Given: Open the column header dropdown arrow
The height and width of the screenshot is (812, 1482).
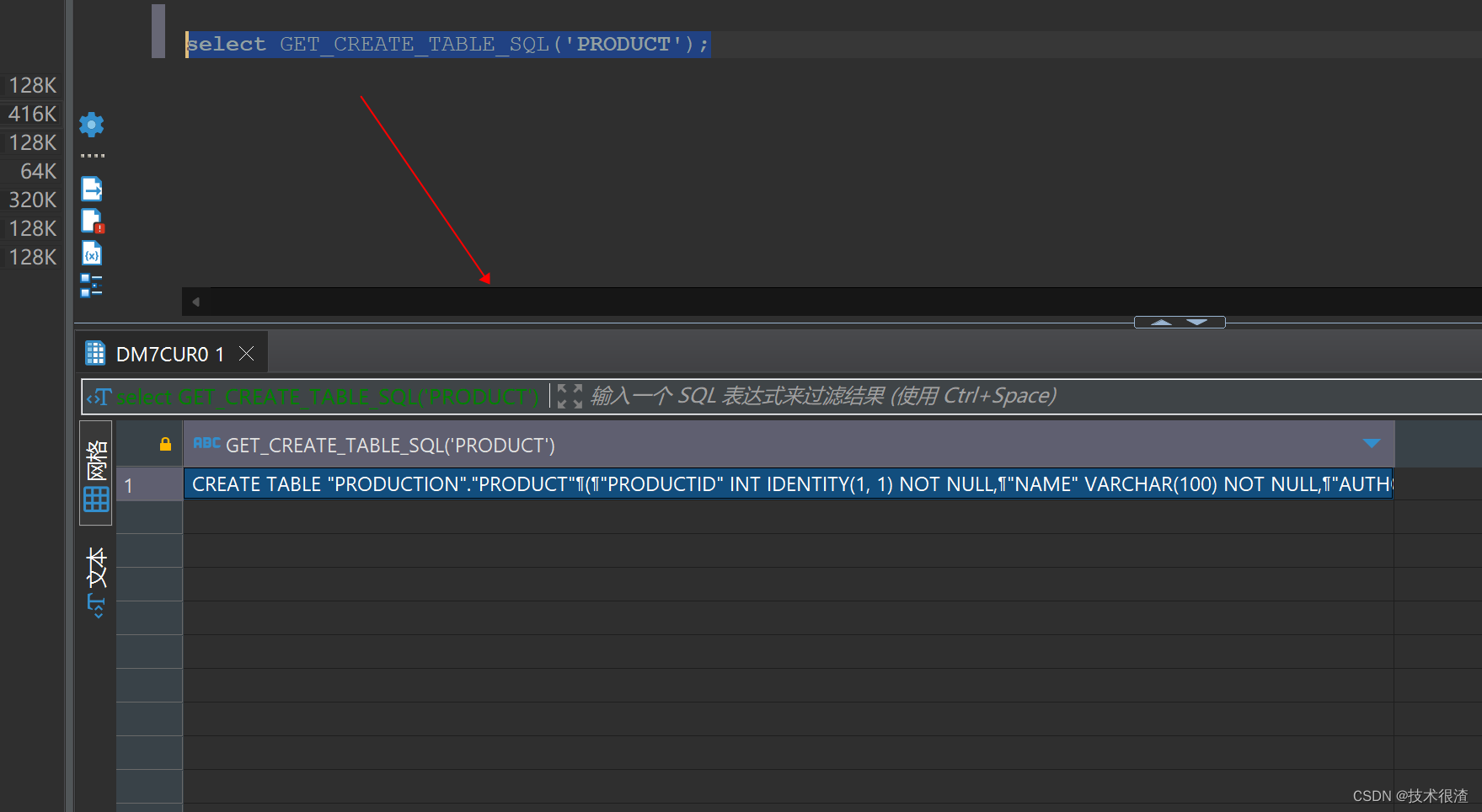Looking at the screenshot, I should click(x=1372, y=444).
